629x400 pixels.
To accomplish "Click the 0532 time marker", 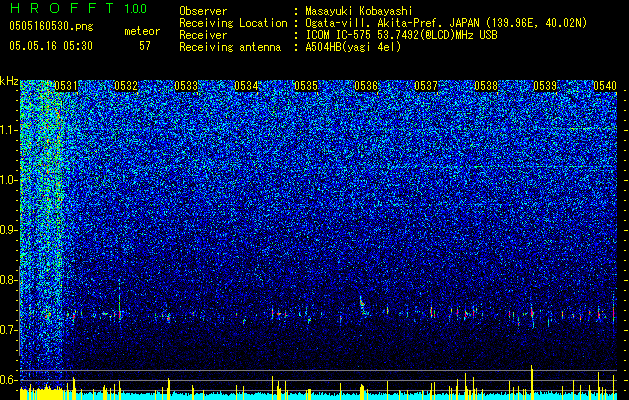I will click(x=126, y=86).
